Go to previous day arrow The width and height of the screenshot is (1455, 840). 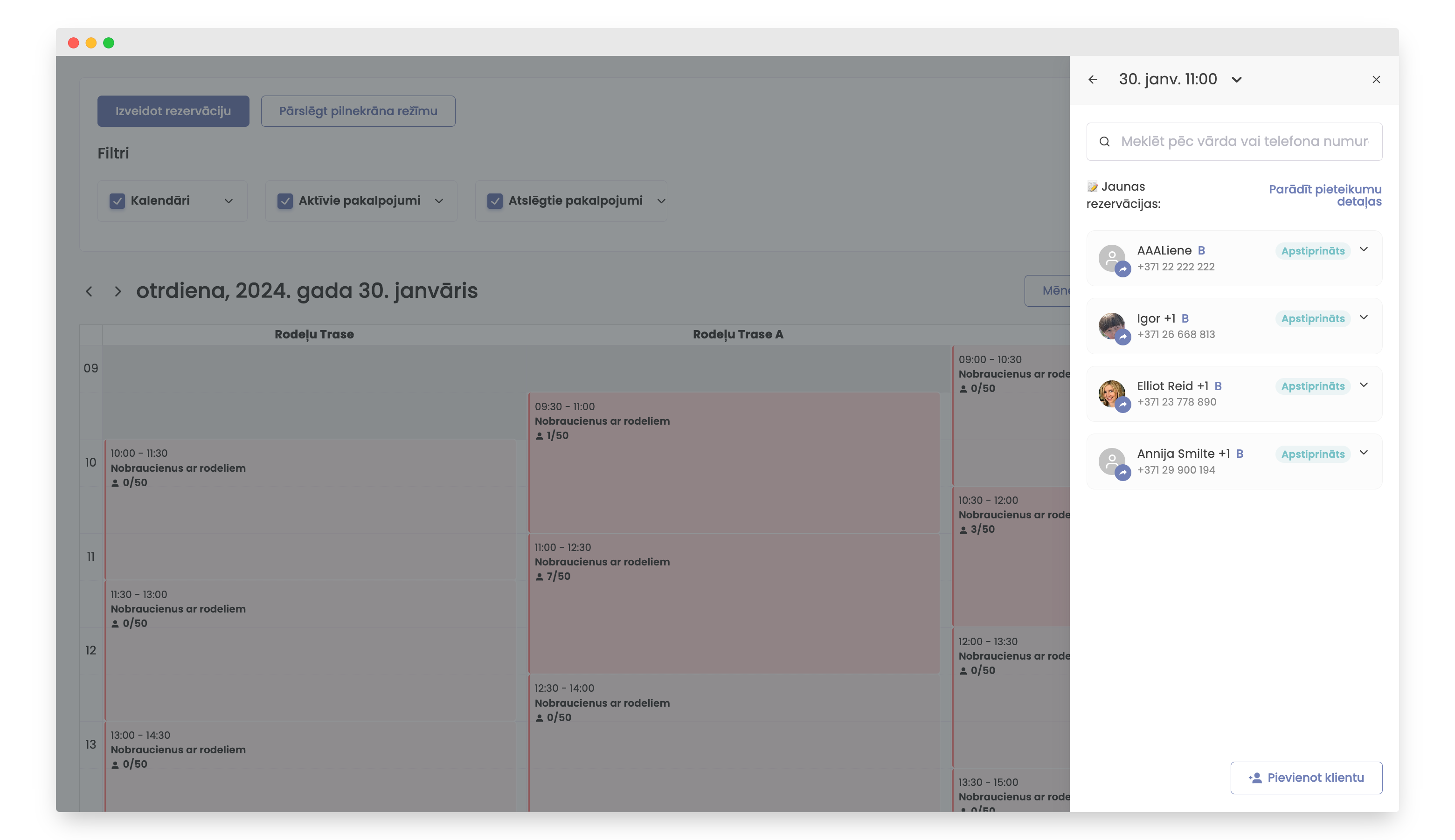coord(89,291)
